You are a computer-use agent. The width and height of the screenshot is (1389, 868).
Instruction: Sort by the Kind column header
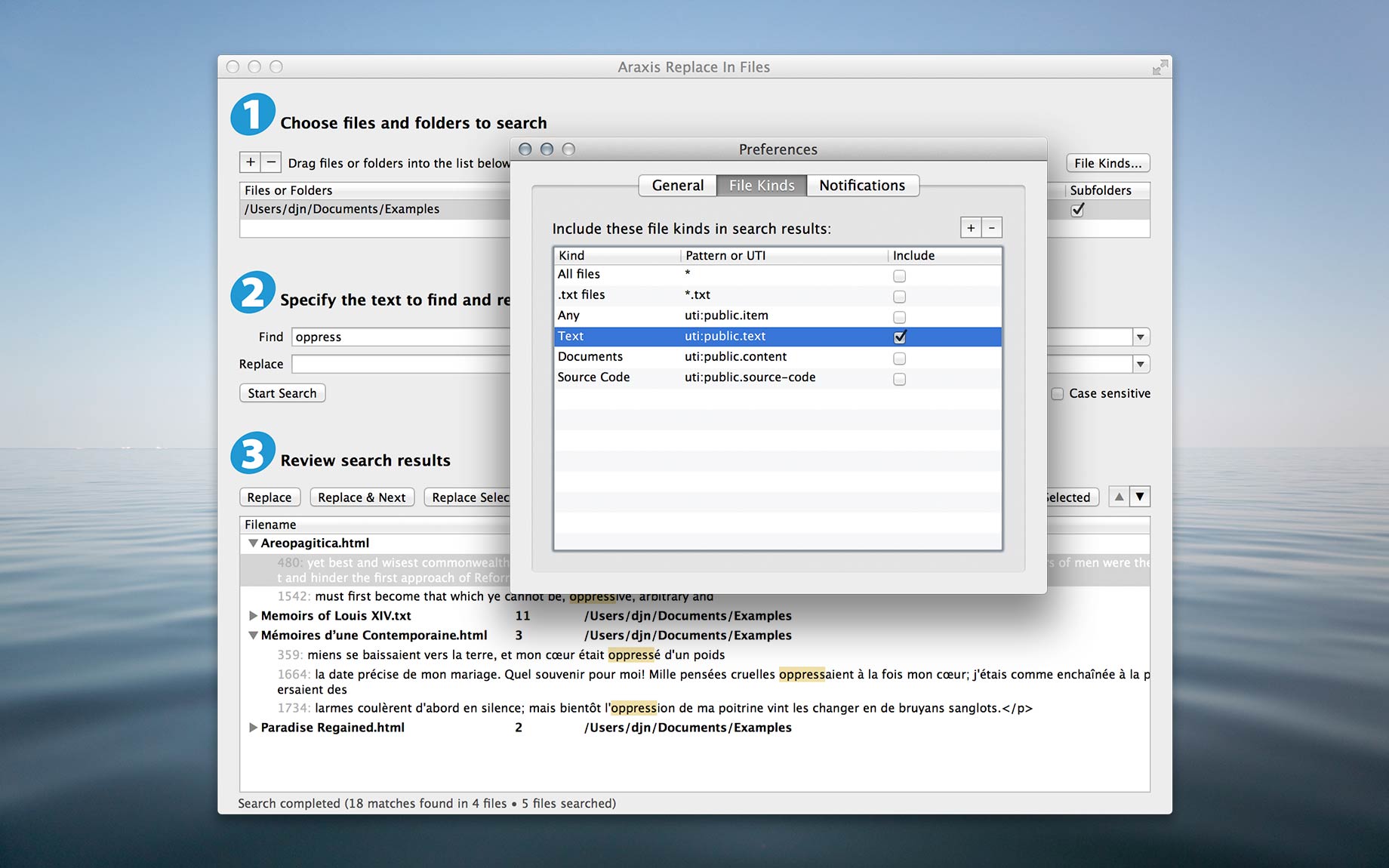click(618, 255)
